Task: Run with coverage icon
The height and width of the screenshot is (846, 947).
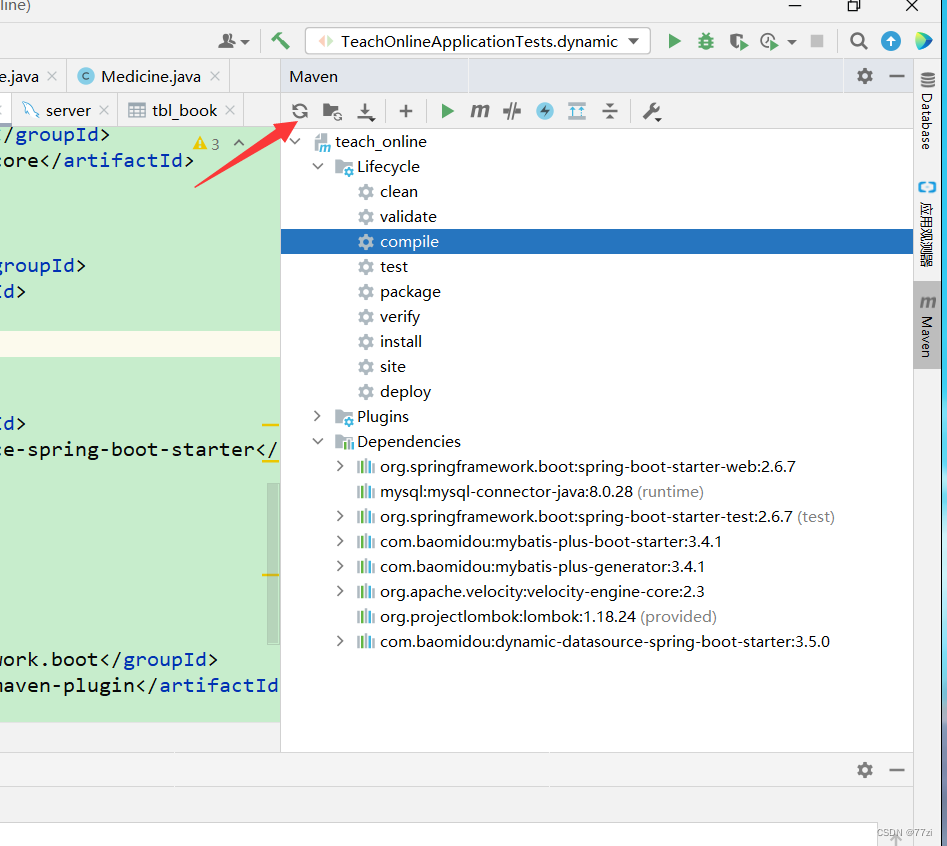Action: [738, 41]
